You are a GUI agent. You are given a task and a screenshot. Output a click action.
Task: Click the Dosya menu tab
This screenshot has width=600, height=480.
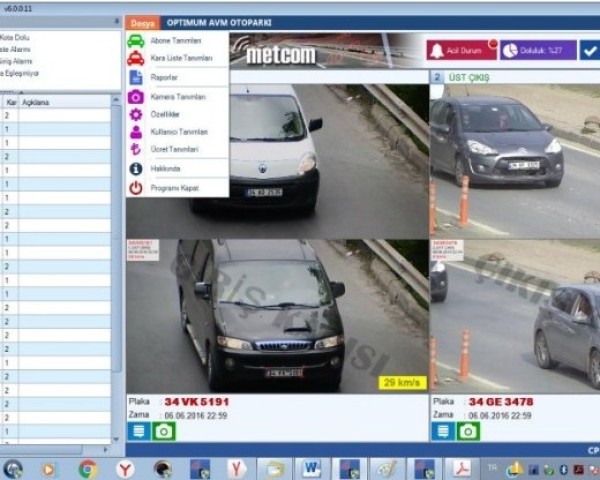pos(143,22)
